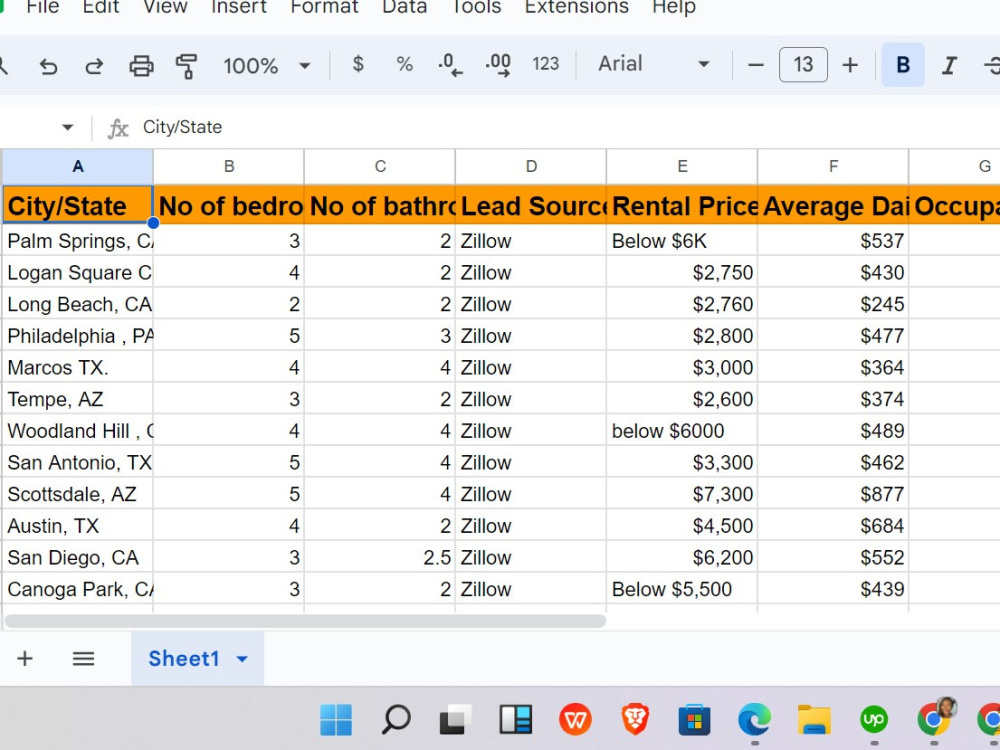Select the Paint format roller icon
The image size is (1000, 750).
186,66
